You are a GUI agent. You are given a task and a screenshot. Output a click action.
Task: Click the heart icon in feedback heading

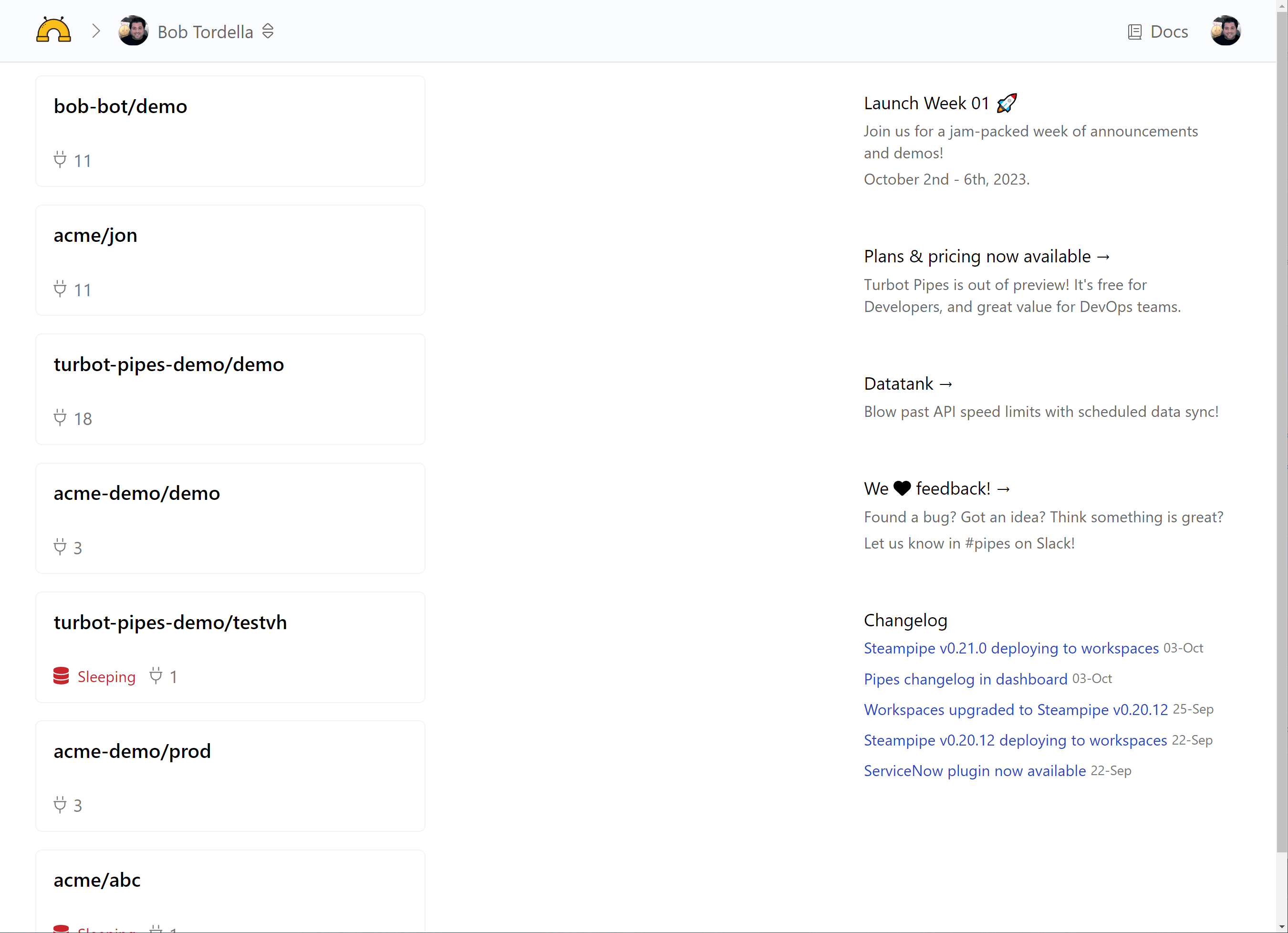[902, 488]
